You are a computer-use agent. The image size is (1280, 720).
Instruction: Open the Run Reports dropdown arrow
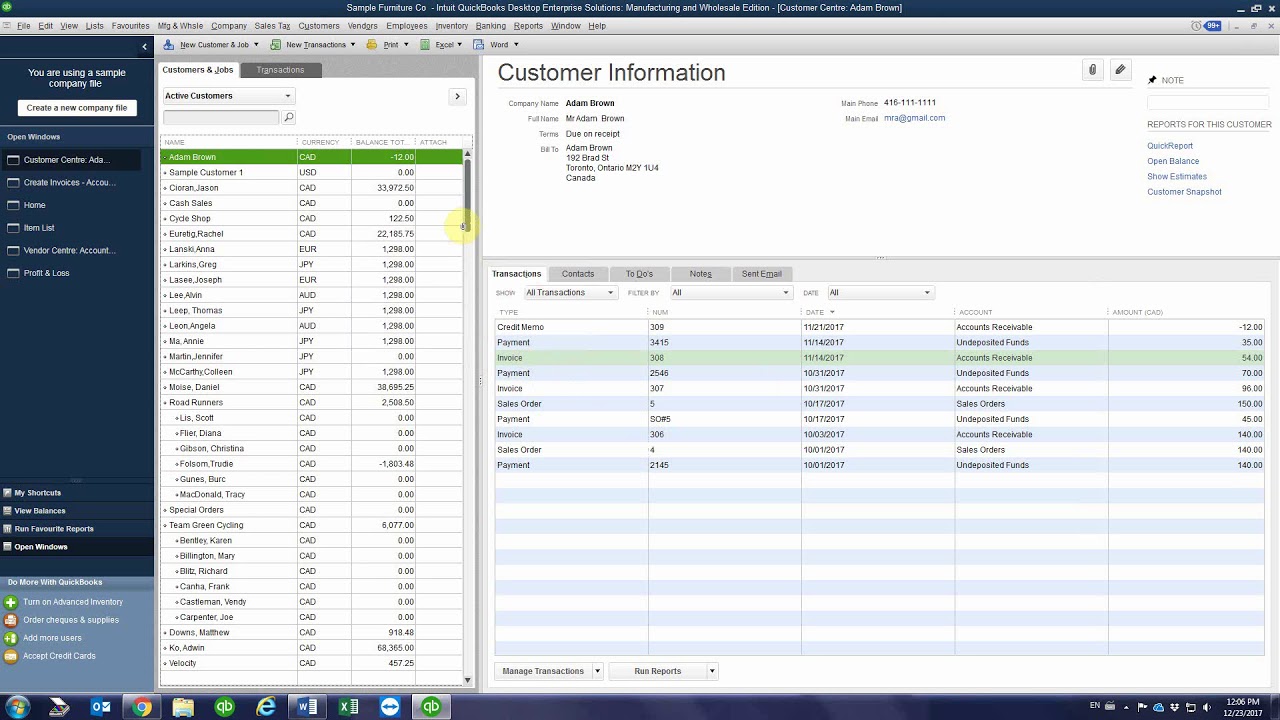[x=712, y=671]
